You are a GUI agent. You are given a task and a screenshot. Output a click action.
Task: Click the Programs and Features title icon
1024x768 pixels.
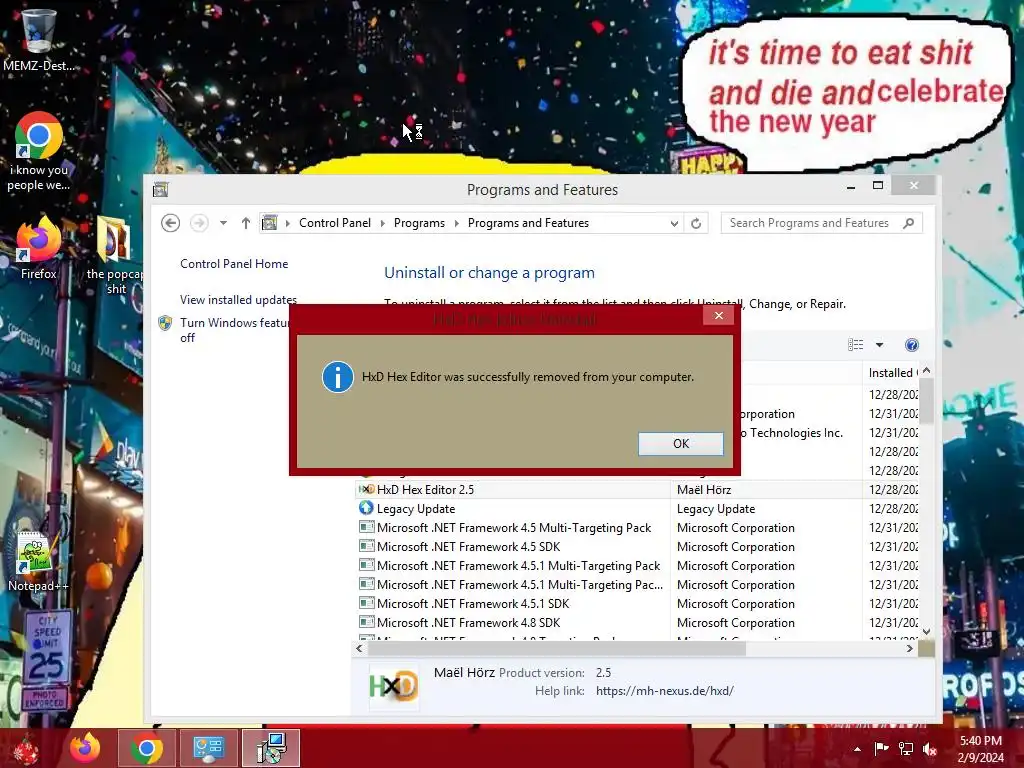coord(160,190)
